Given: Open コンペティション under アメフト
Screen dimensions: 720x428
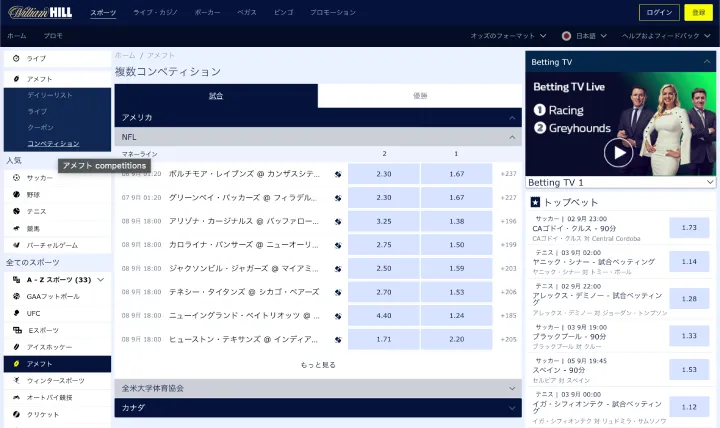Looking at the screenshot, I should (x=53, y=143).
